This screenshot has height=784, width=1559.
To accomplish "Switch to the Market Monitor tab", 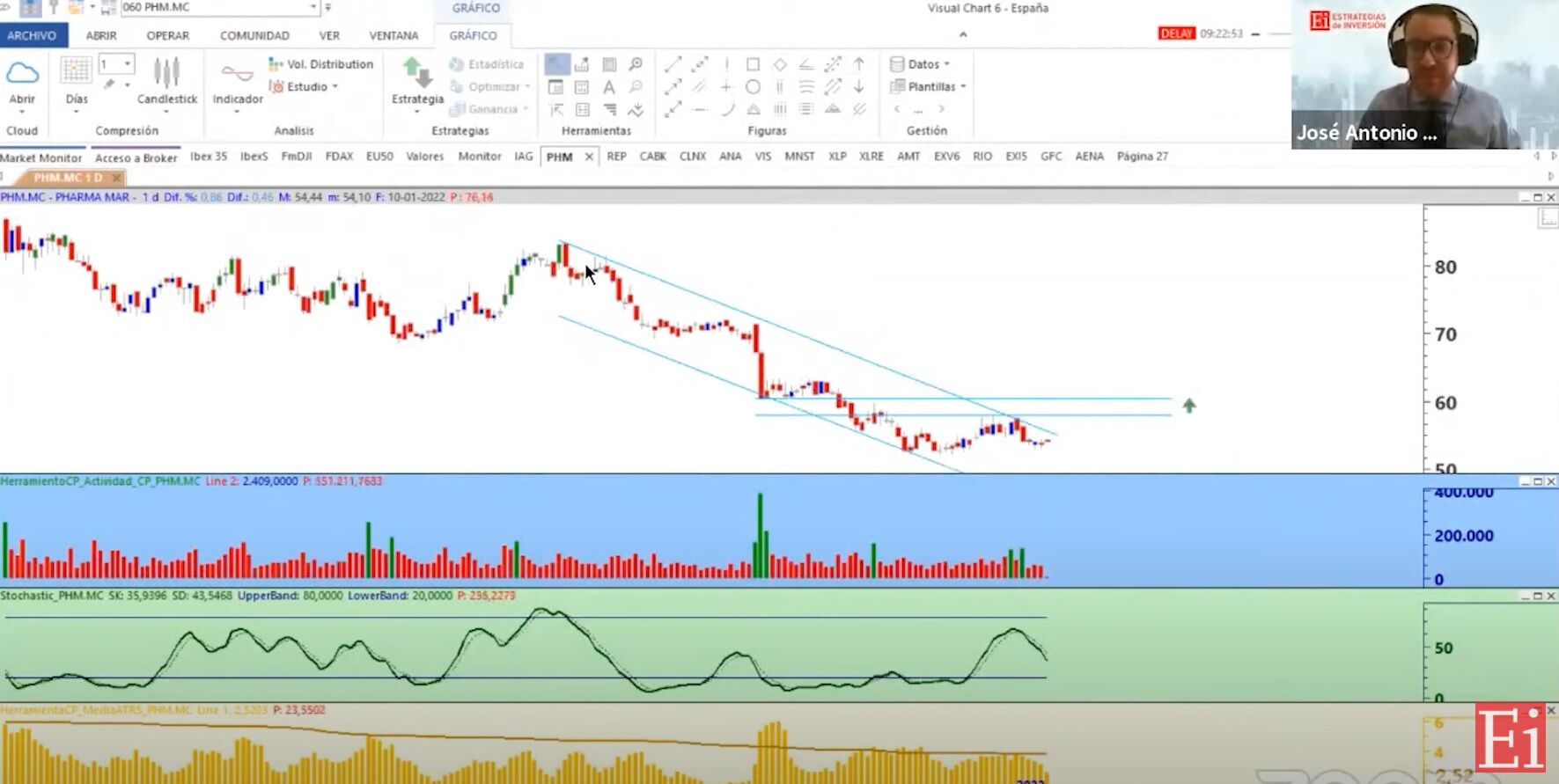I will coord(41,158).
